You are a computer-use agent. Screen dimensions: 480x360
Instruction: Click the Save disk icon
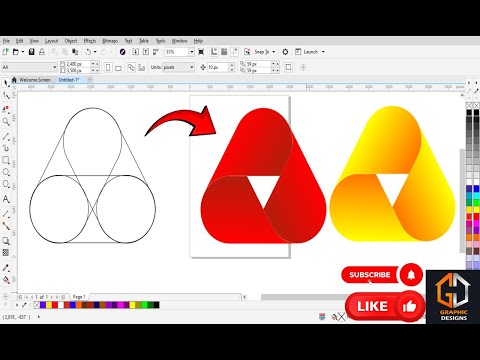(x=32, y=52)
